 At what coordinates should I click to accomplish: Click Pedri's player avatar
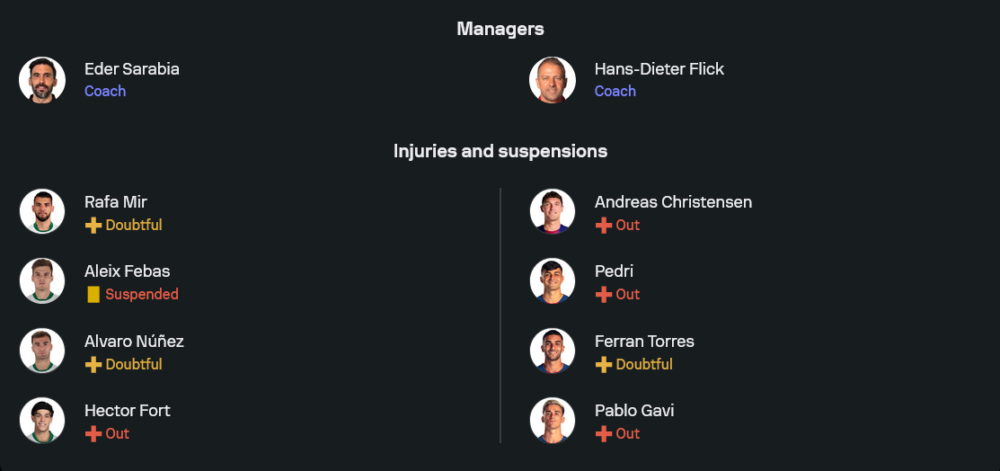(552, 281)
